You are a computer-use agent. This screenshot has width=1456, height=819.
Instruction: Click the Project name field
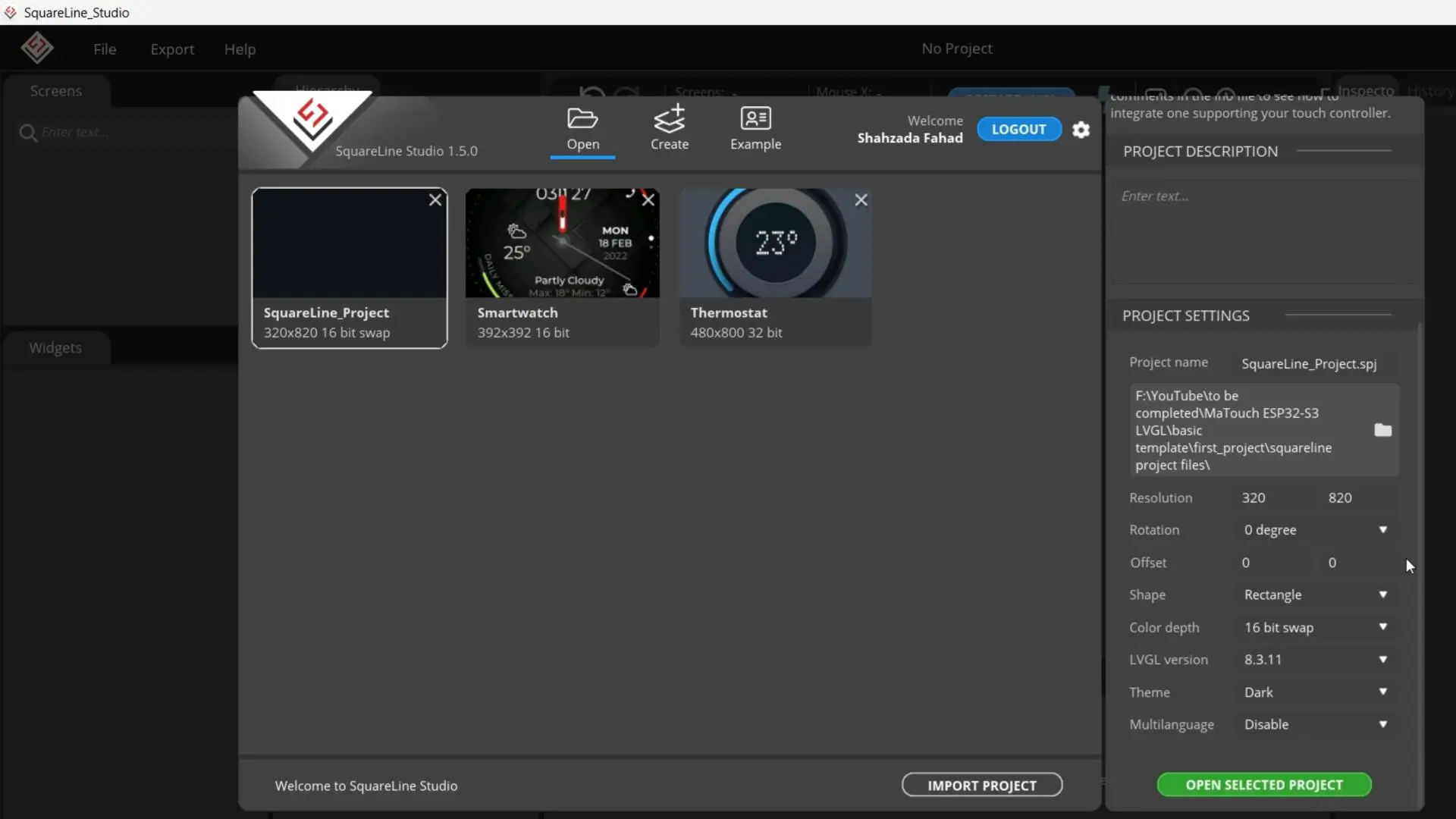[1316, 364]
